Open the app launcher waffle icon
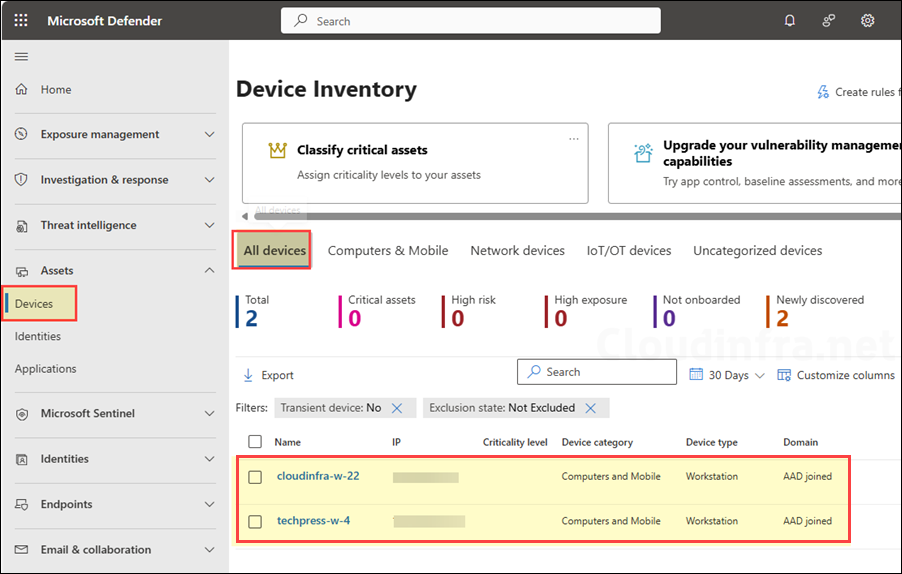The image size is (902, 574). pyautogui.click(x=21, y=21)
